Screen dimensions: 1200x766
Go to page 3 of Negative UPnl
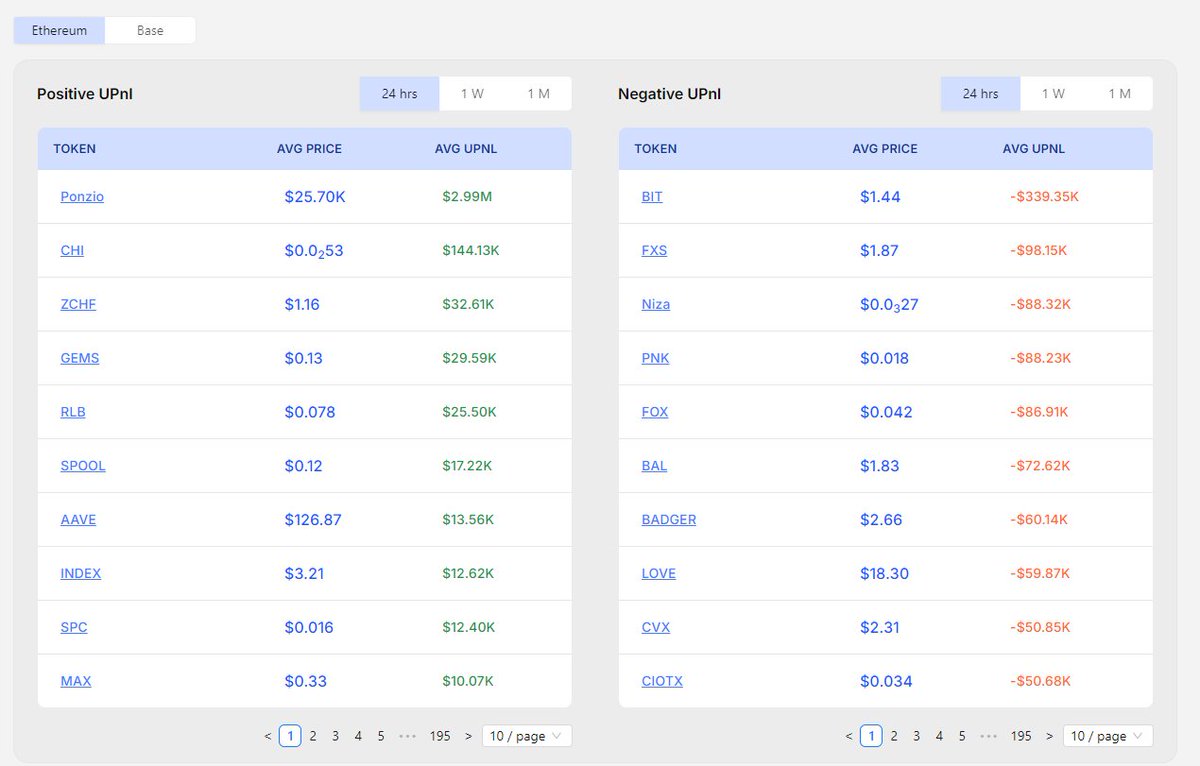[x=916, y=736]
